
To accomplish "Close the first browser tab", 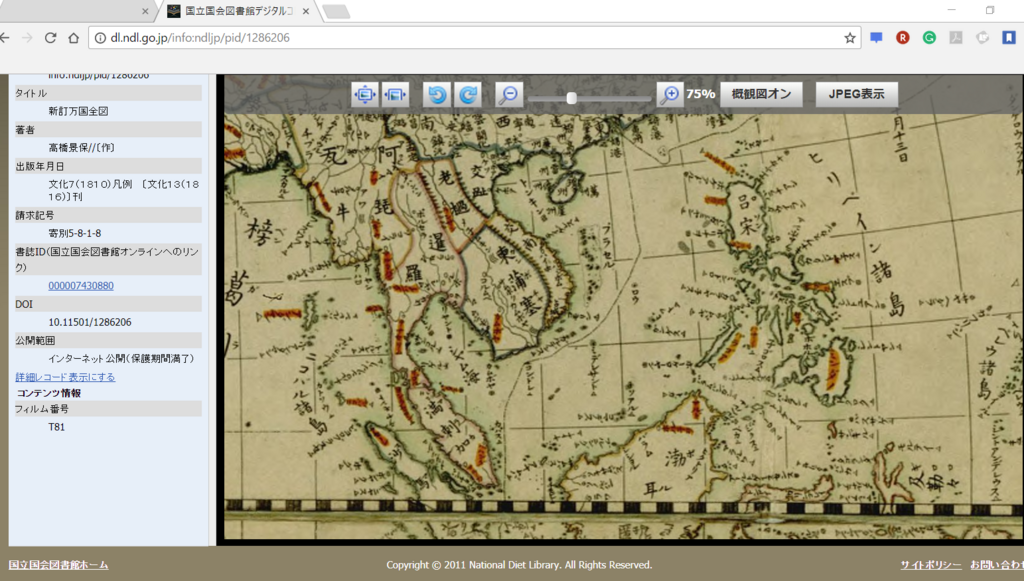I will pos(145,11).
